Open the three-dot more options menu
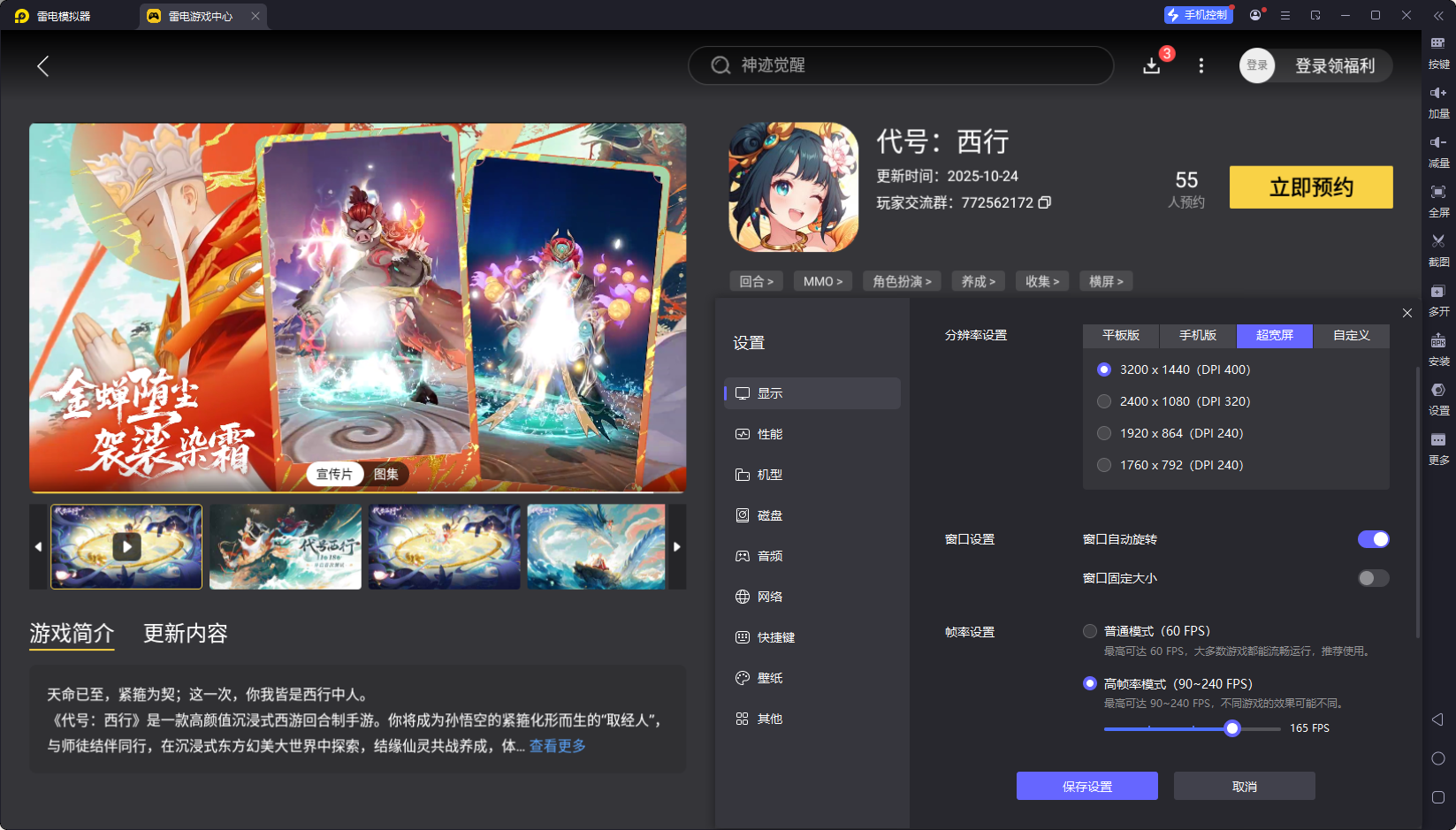1456x830 pixels. point(1201,65)
